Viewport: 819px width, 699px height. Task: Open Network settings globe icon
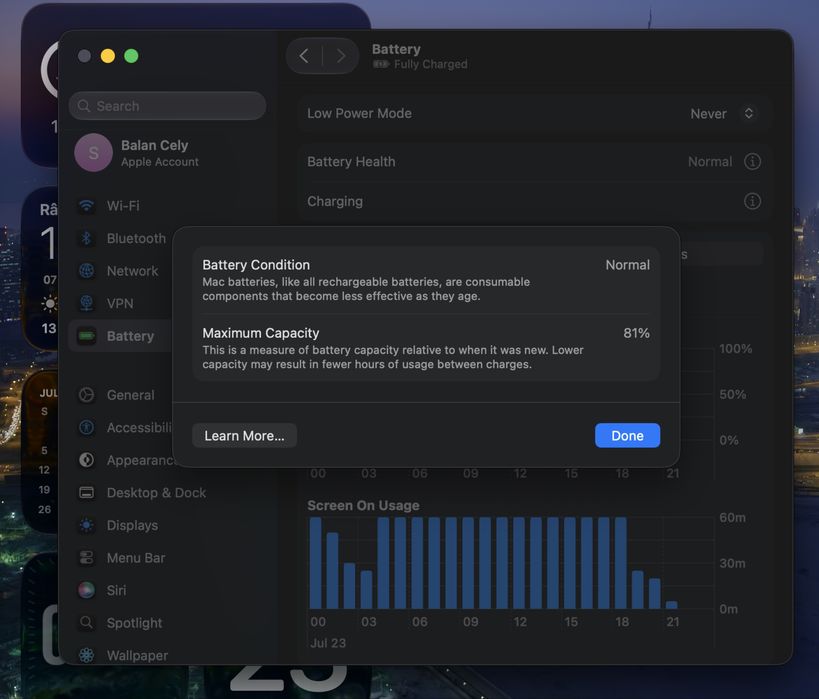pos(86,271)
